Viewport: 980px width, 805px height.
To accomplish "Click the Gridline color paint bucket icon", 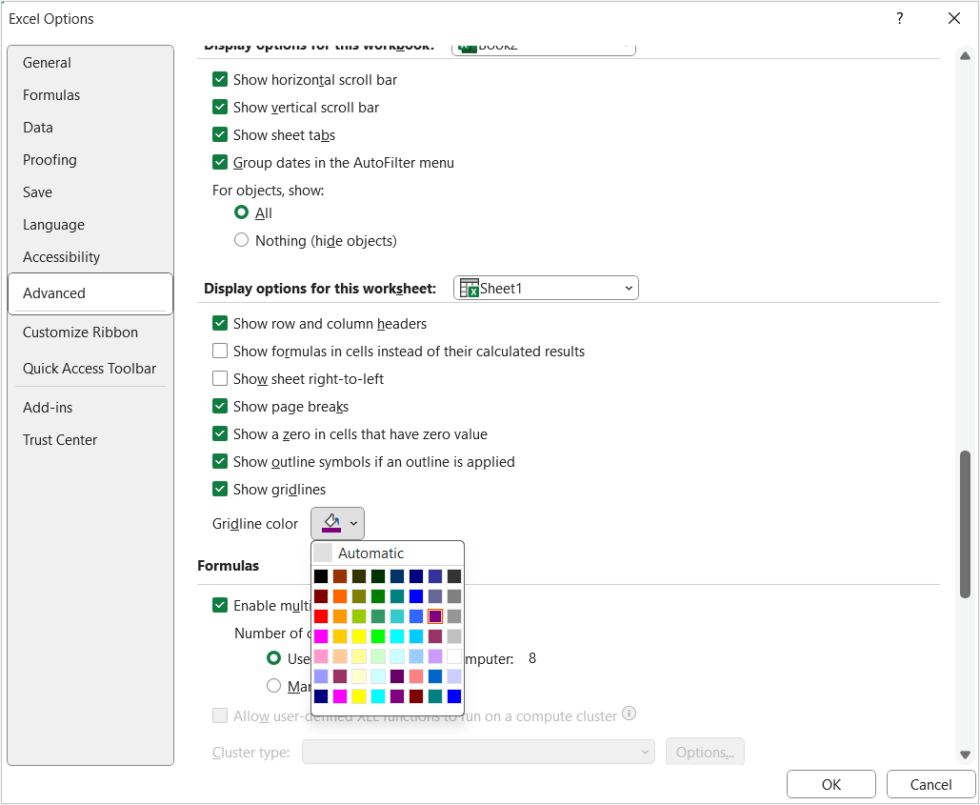I will (x=331, y=522).
